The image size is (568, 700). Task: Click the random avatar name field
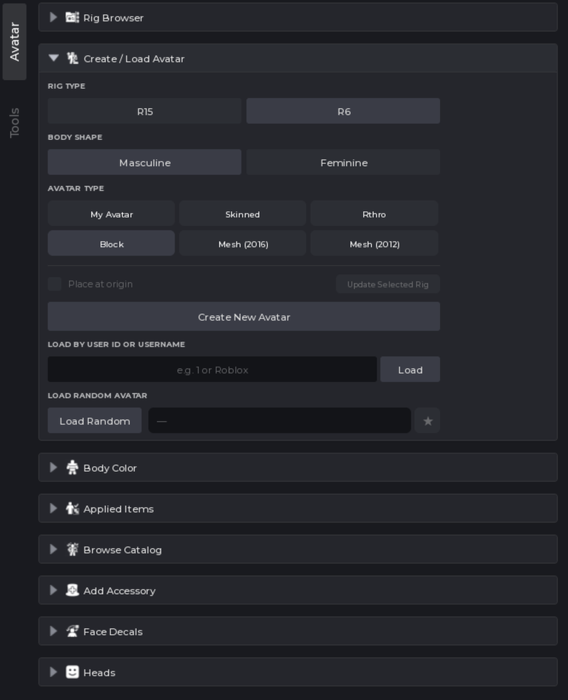[280, 421]
